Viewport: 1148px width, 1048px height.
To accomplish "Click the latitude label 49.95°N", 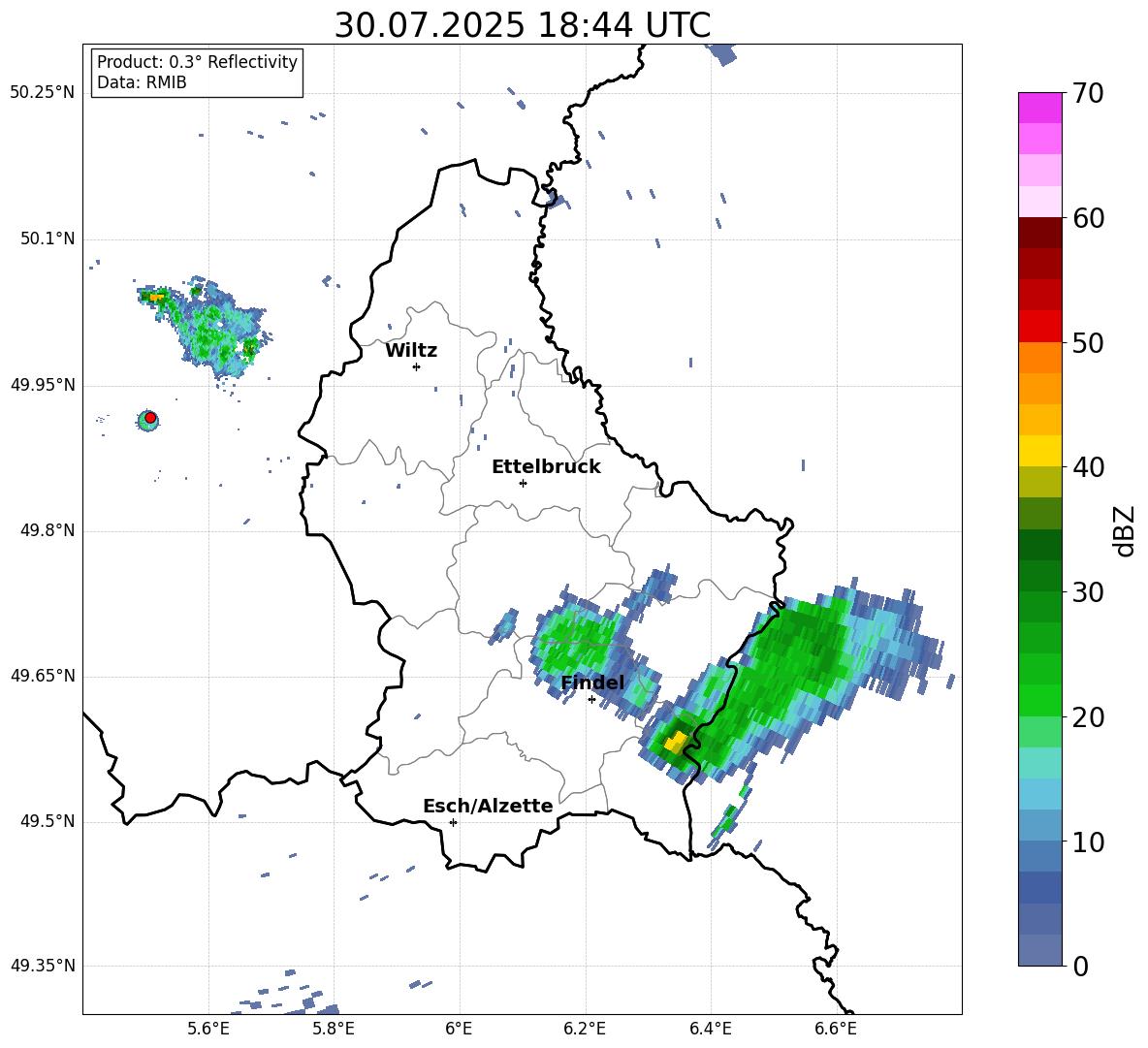I will click(43, 385).
